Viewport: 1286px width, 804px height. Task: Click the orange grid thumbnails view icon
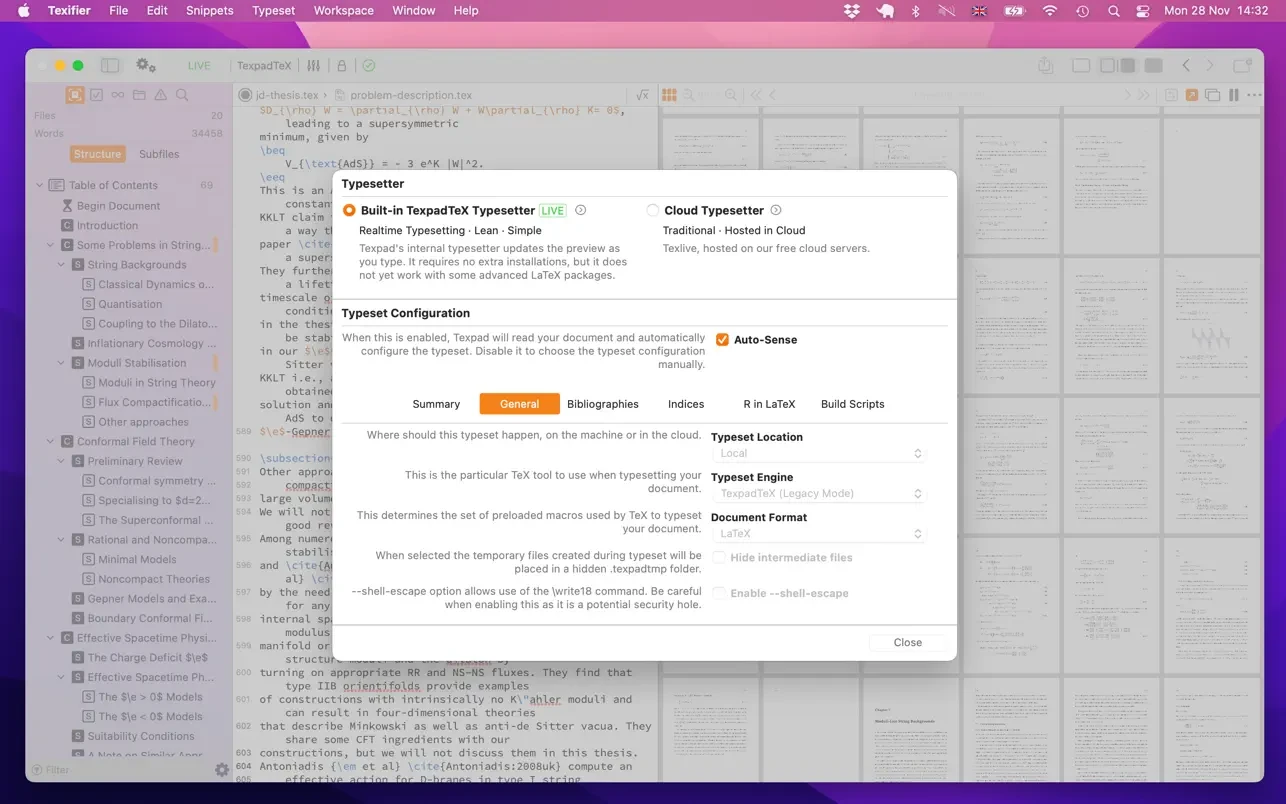[670, 95]
